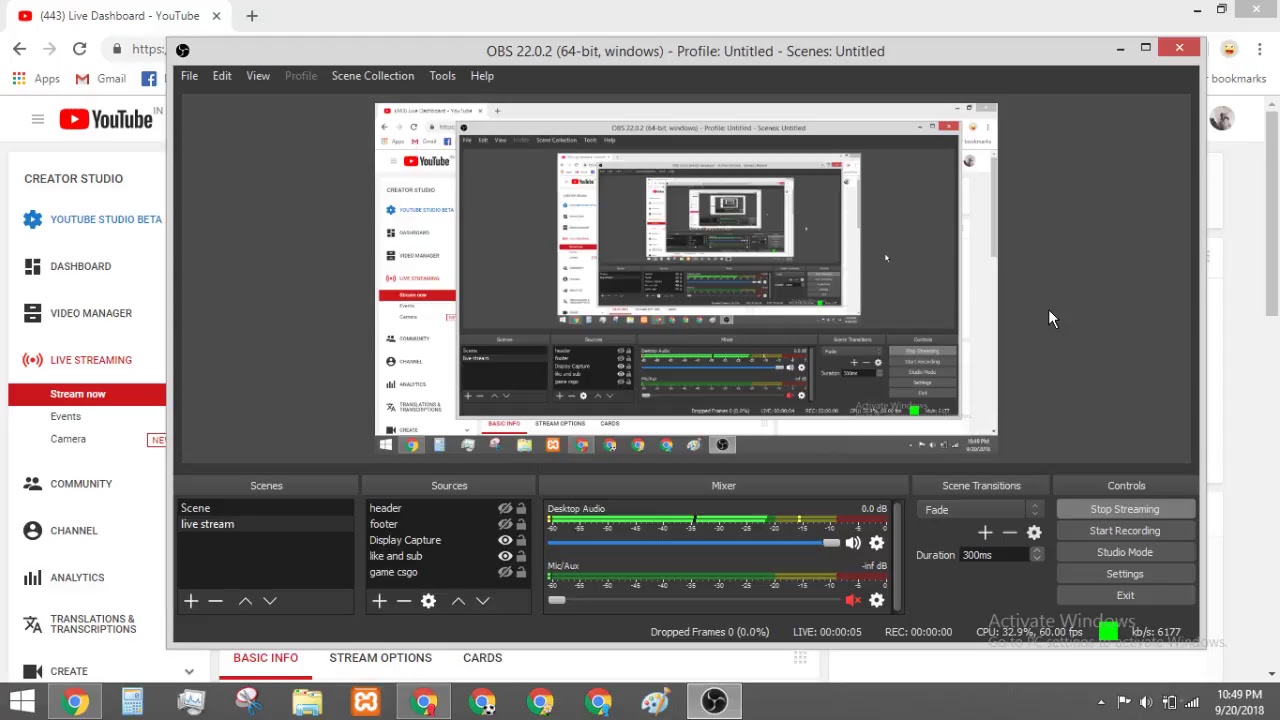Screen dimensions: 1280x720
Task: Mute Desktop Audio speaker icon
Action: point(853,543)
